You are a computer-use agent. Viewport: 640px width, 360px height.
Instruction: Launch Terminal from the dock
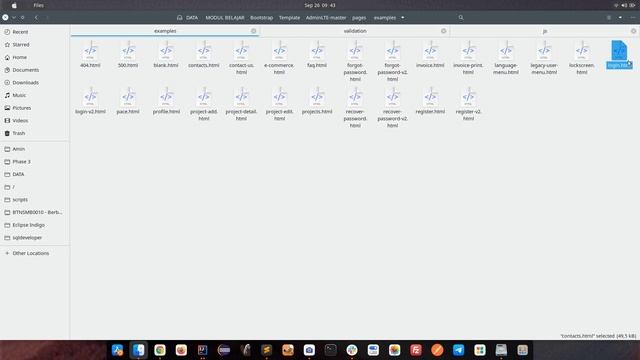(x=331, y=350)
